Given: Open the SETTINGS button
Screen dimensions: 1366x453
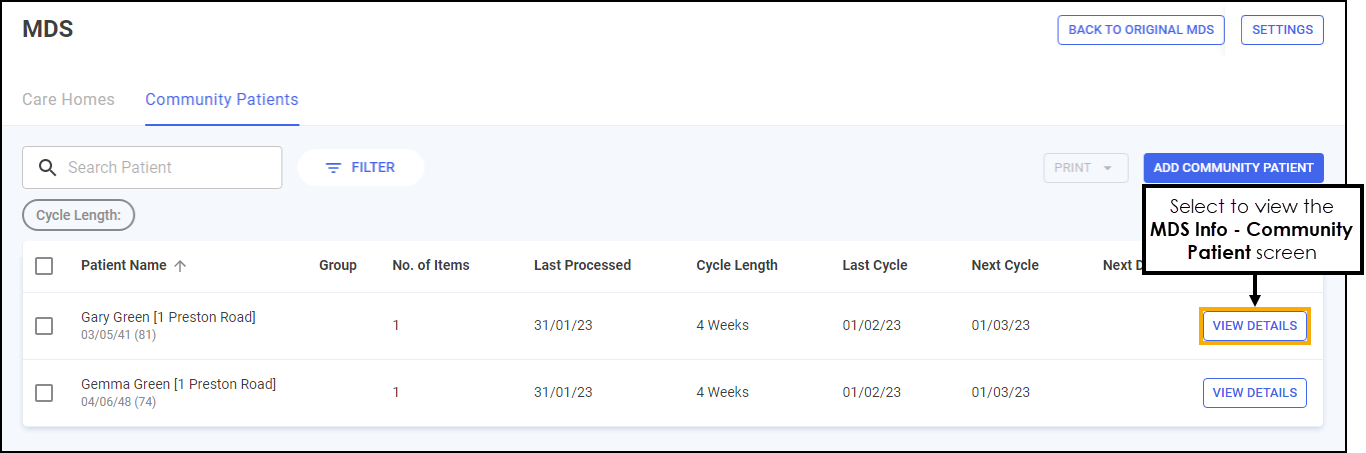Looking at the screenshot, I should point(1282,30).
